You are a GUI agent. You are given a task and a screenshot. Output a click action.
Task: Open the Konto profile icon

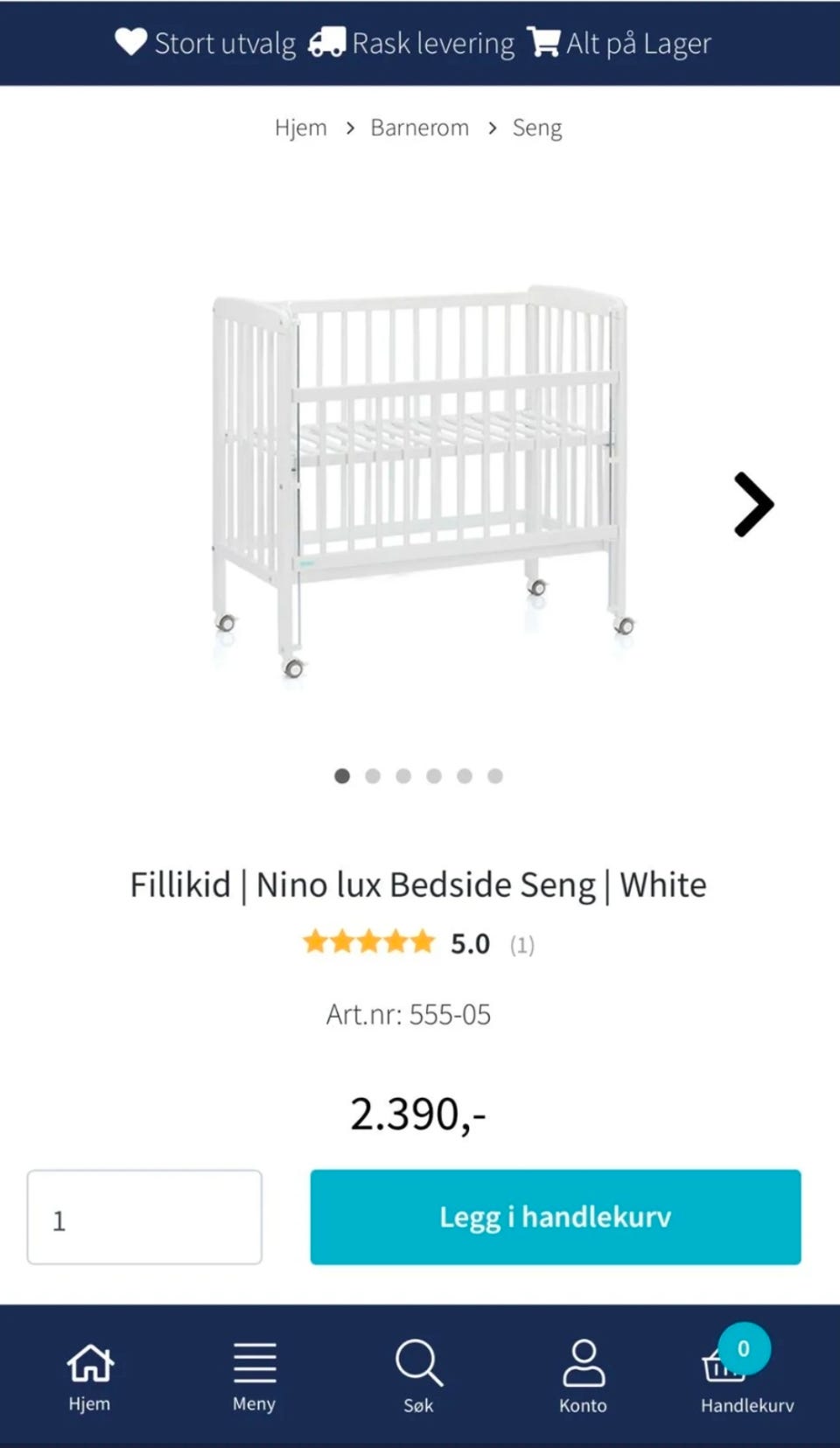click(x=583, y=1363)
